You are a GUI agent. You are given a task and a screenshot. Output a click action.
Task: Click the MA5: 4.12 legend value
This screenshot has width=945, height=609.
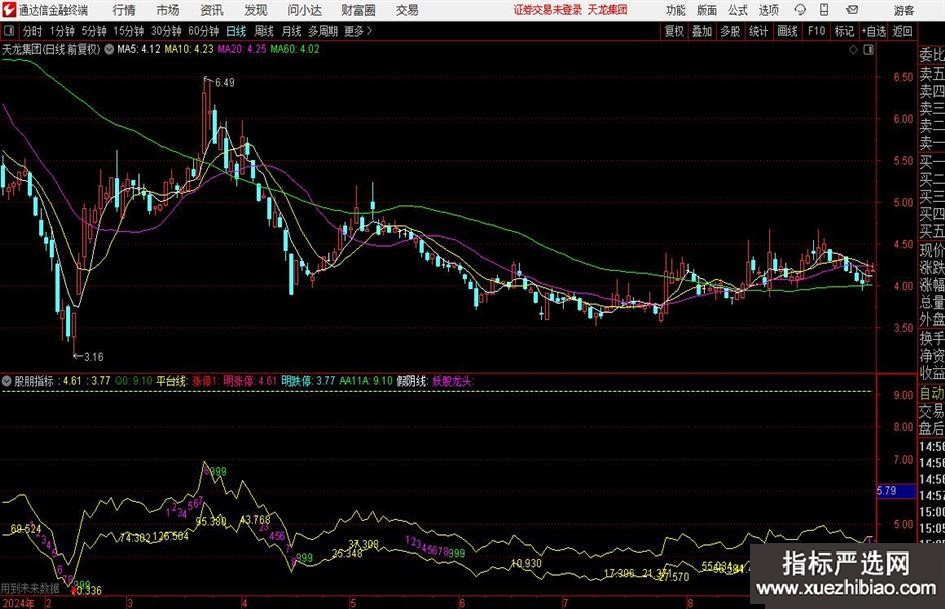(139, 49)
